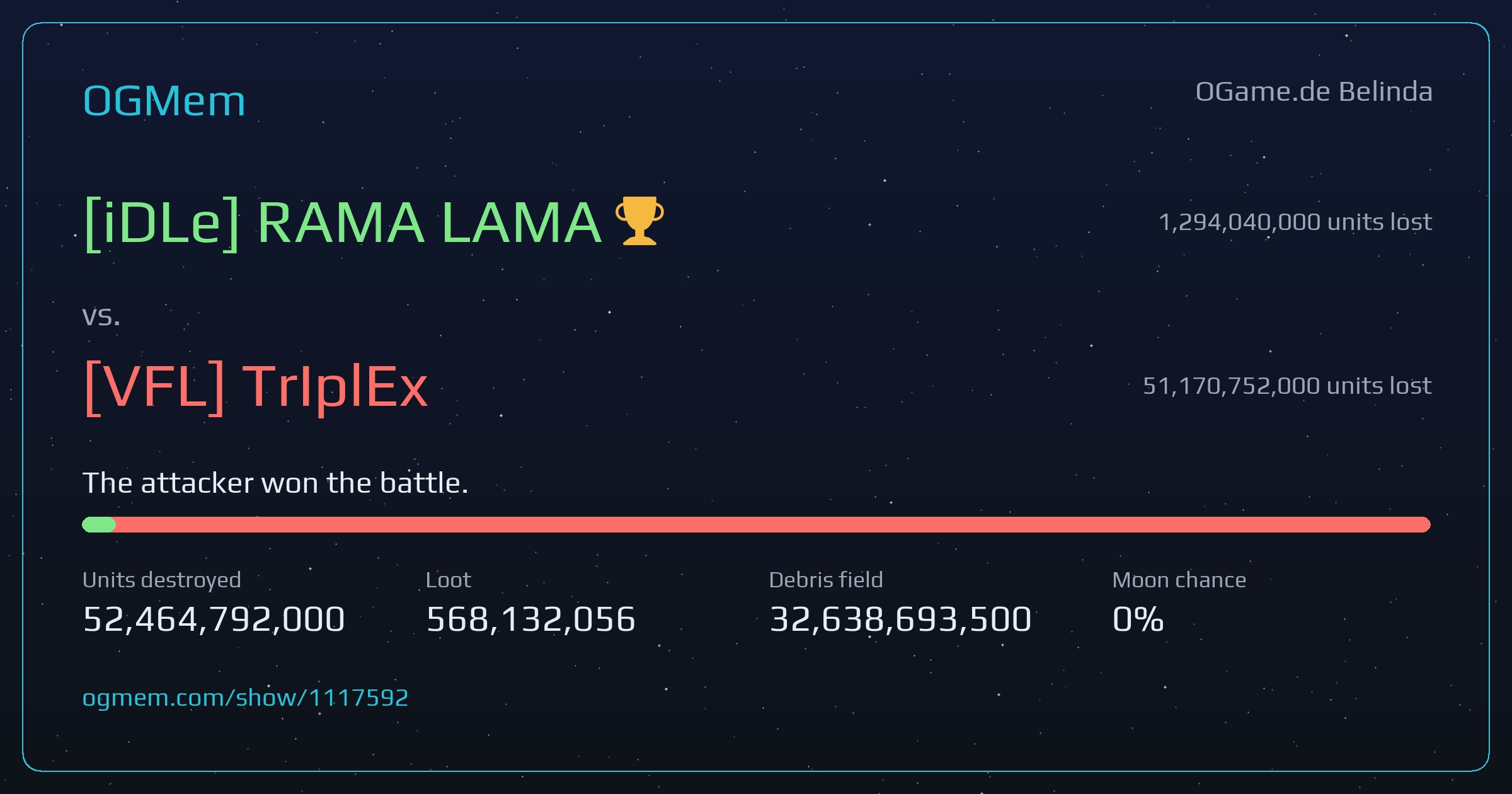This screenshot has height=794, width=1512.
Task: Click the red defender portion of loss bar
Action: 773,524
